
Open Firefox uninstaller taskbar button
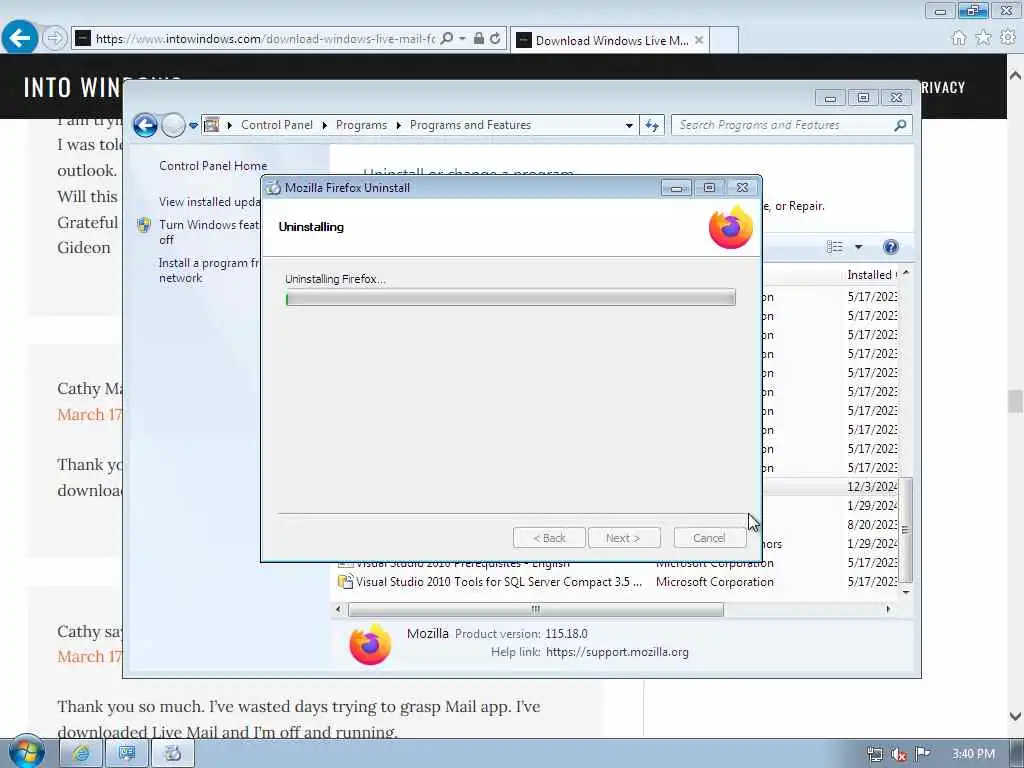[172, 754]
